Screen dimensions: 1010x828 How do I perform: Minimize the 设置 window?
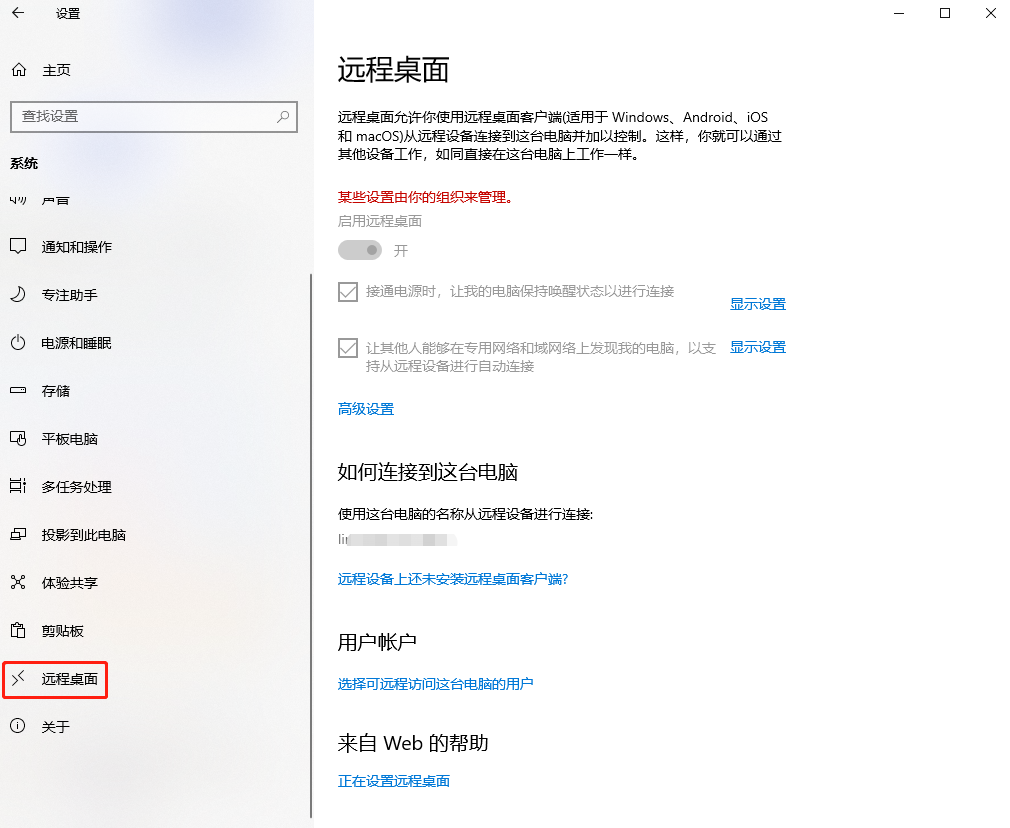point(899,13)
